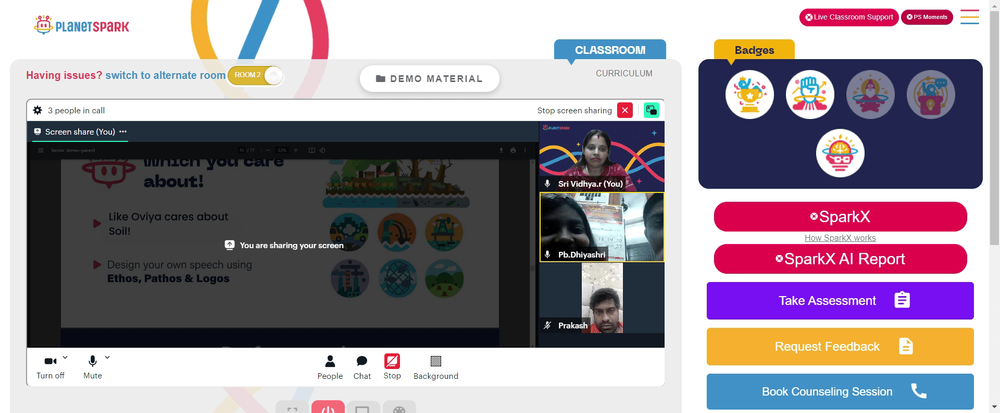Click '3 people in call' text
The width and height of the screenshot is (1000, 413).
point(77,110)
